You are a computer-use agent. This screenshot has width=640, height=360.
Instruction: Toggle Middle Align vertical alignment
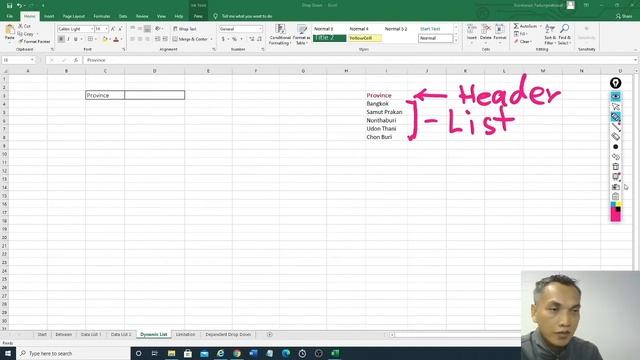click(x=140, y=29)
